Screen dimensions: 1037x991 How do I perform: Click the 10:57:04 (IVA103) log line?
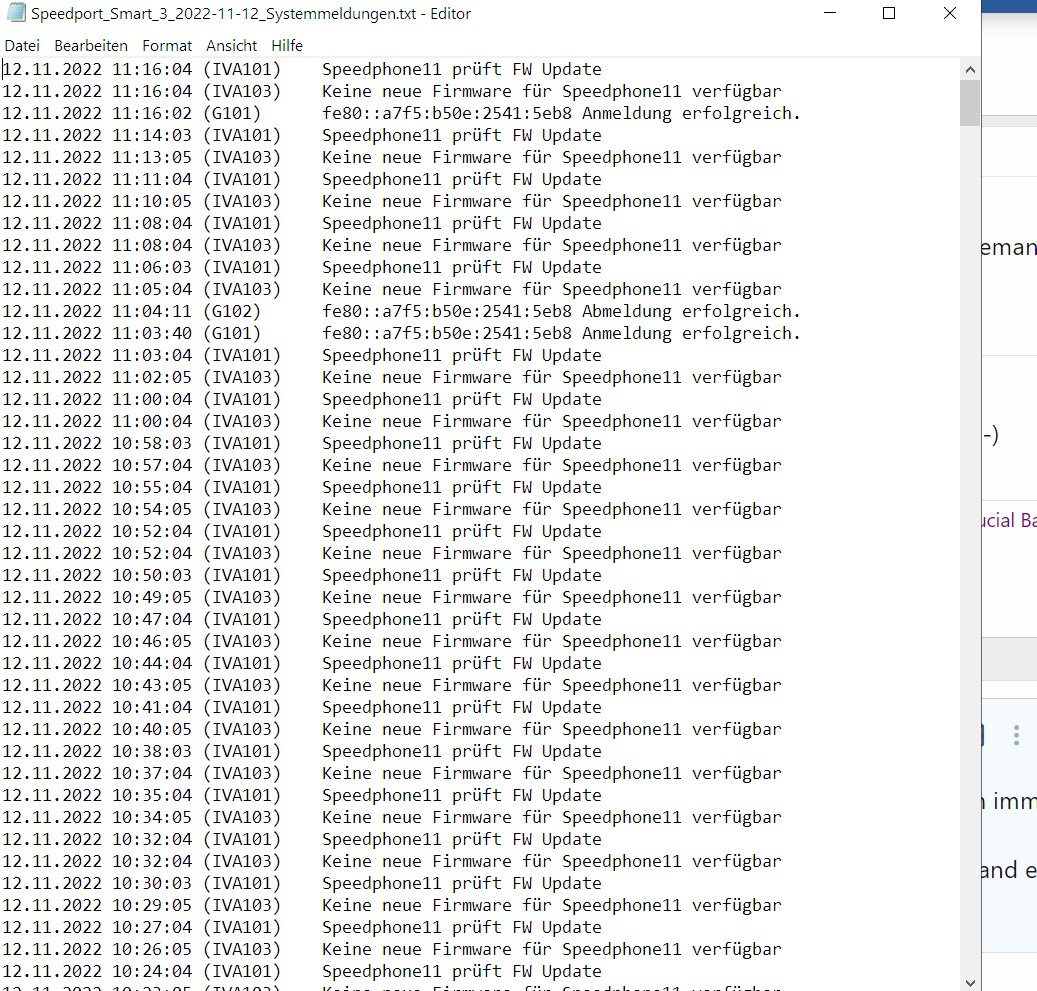[392, 465]
